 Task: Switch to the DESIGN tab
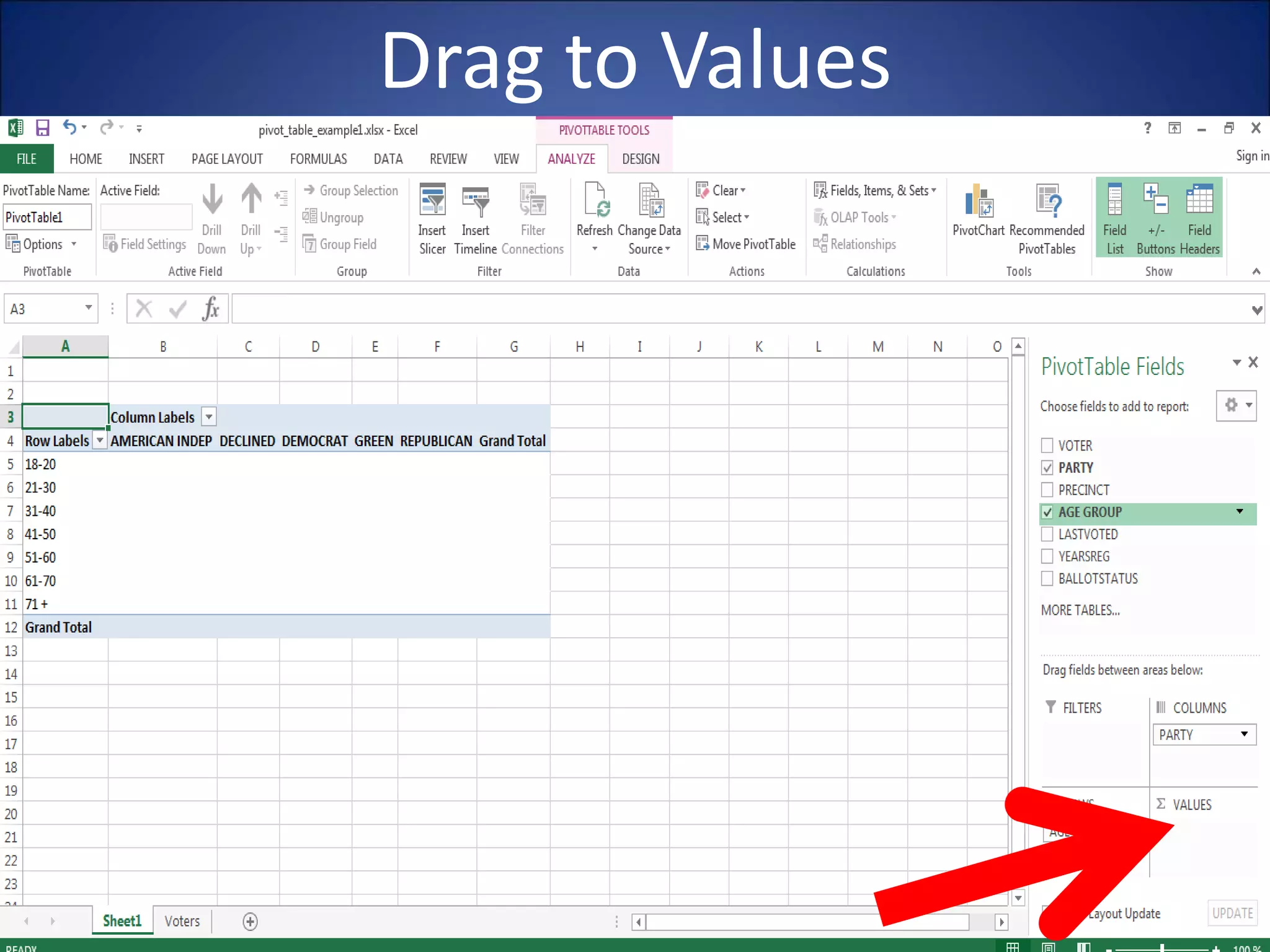click(641, 159)
